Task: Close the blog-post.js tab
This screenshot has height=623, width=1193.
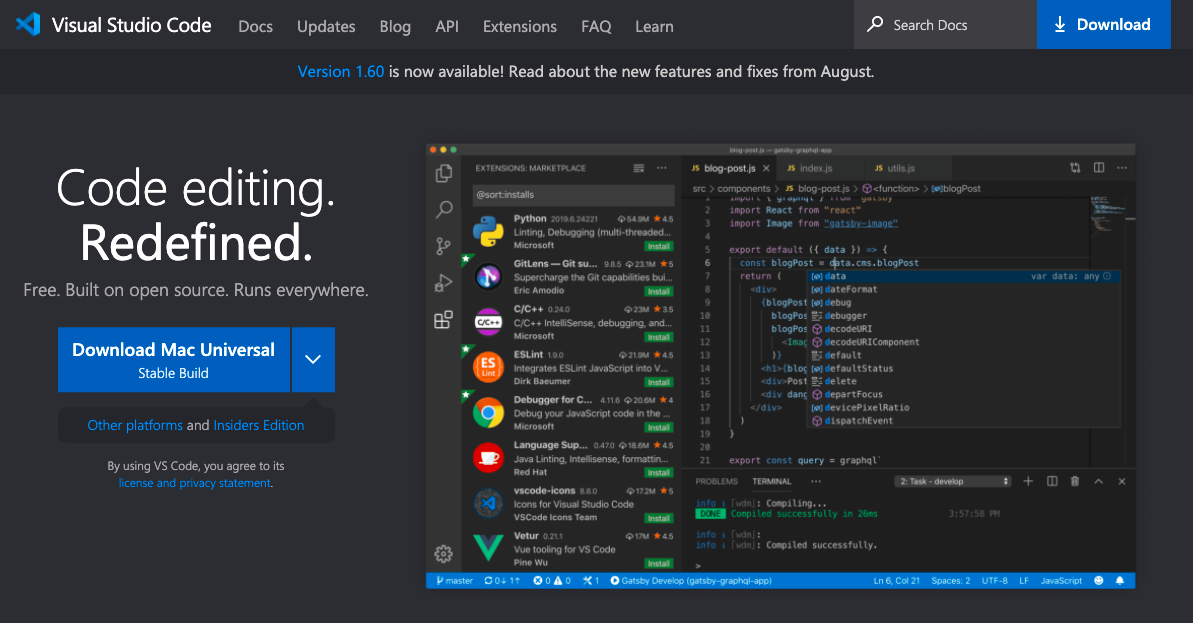Action: coord(766,168)
